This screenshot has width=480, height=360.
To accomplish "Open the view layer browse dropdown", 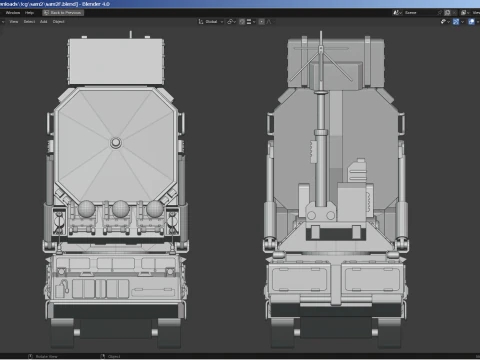I will [x=465, y=13].
